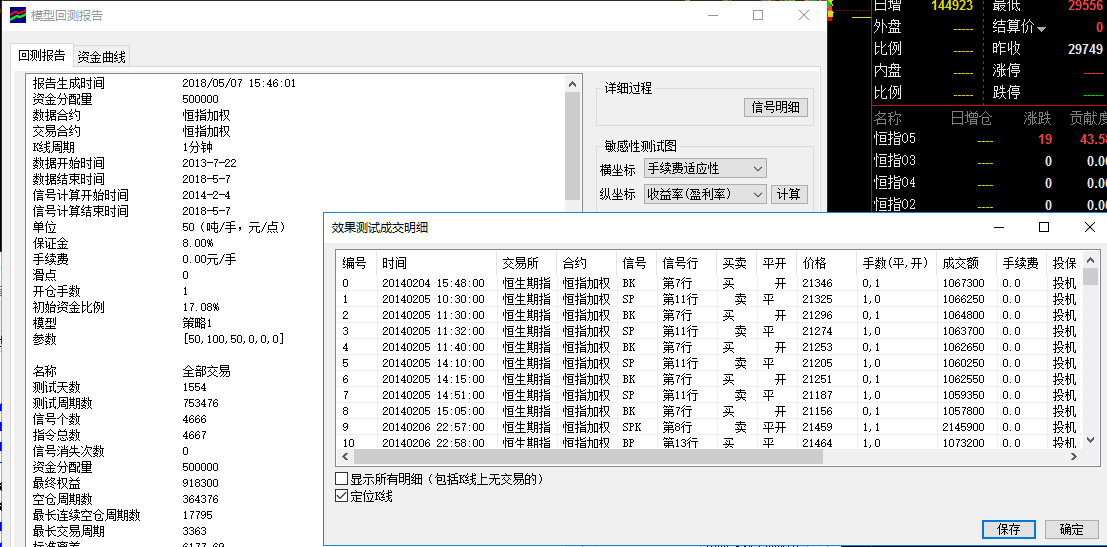Close the 效果测试成交明细 dialog
Viewport: 1107px width, 547px height.
click(1089, 228)
